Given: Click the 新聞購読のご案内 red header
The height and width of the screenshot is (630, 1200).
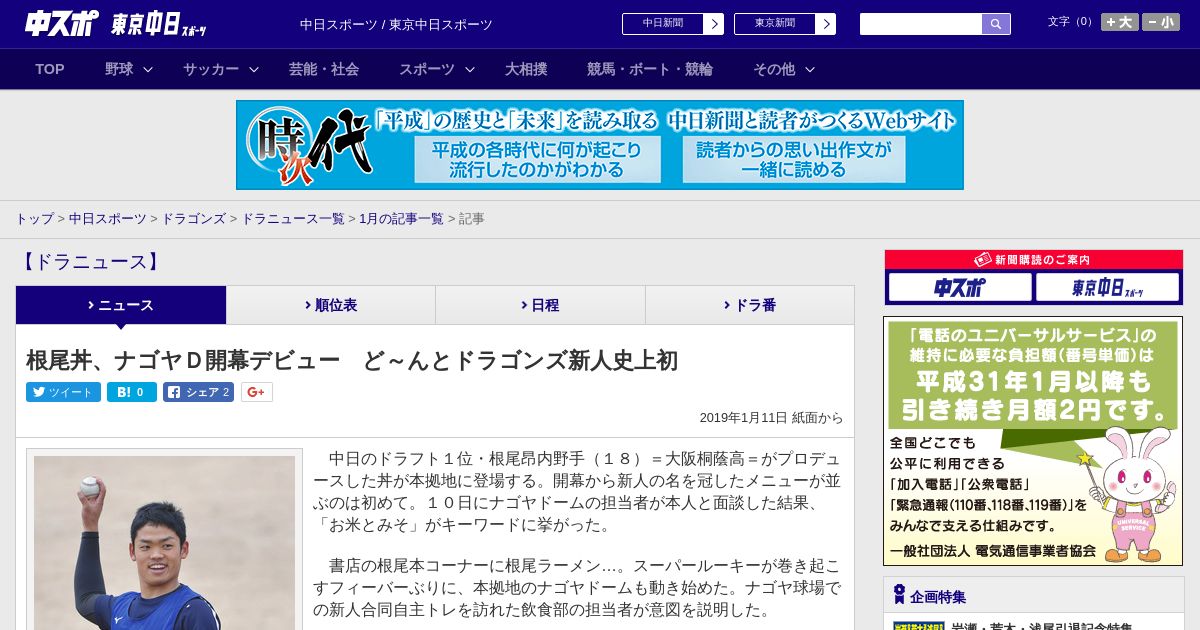Looking at the screenshot, I should (x=1034, y=260).
